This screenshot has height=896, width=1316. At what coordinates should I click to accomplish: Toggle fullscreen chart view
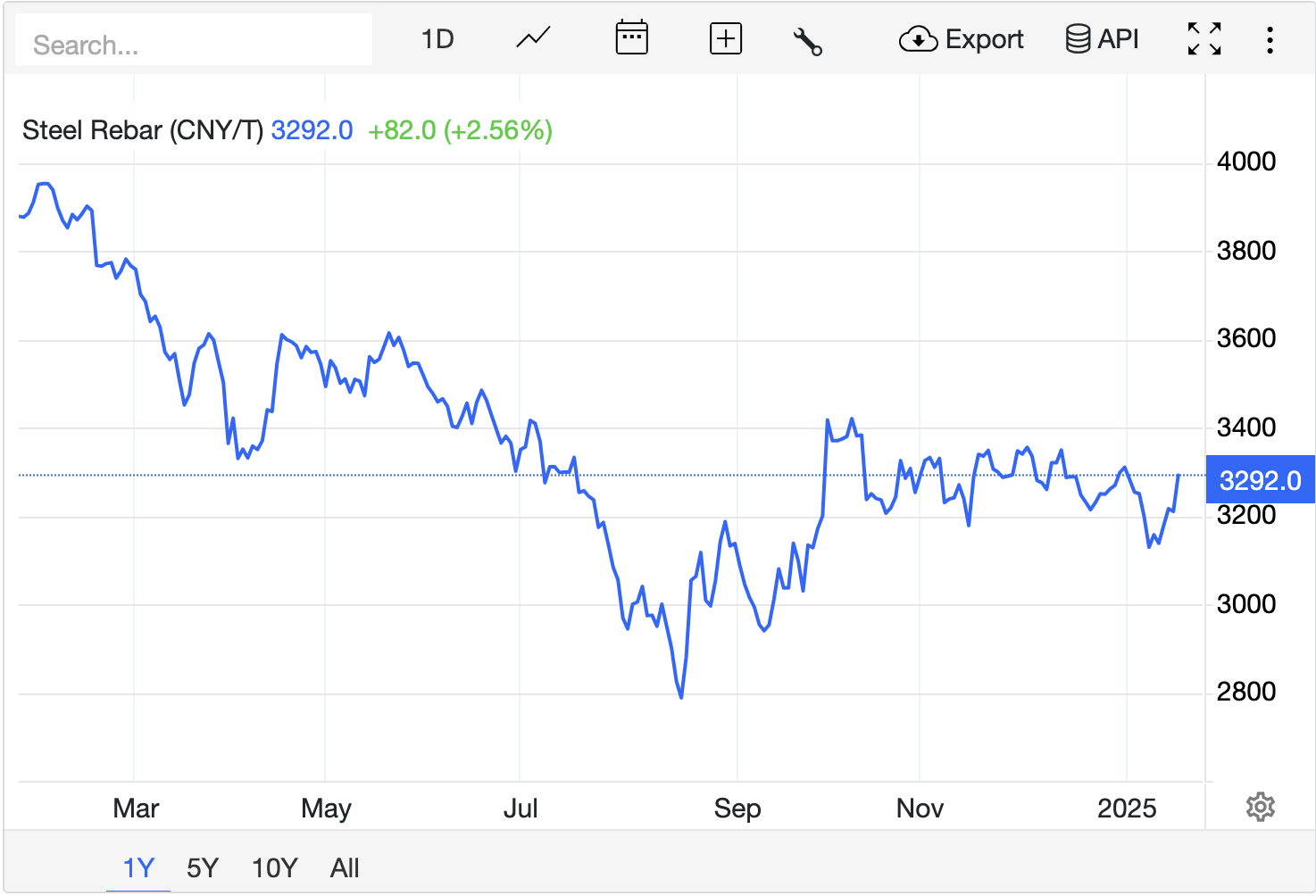[1204, 39]
